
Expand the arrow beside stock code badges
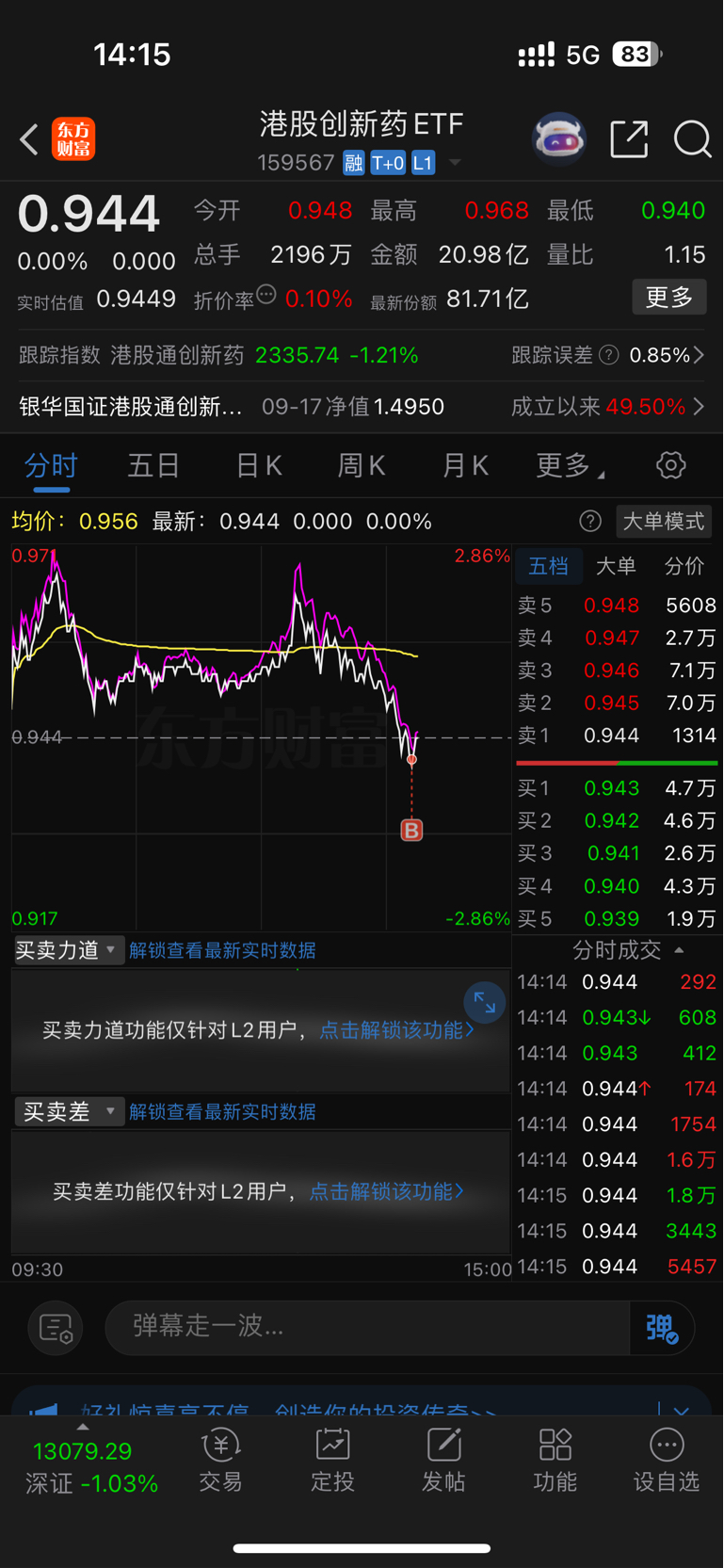[x=455, y=163]
